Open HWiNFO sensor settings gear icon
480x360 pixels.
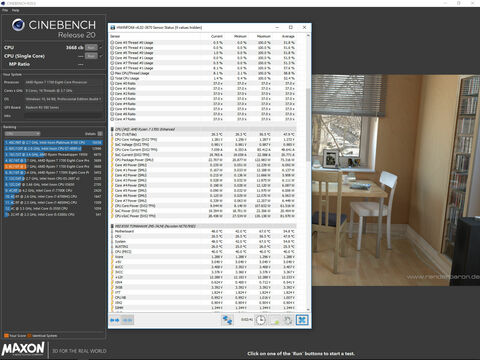288,320
